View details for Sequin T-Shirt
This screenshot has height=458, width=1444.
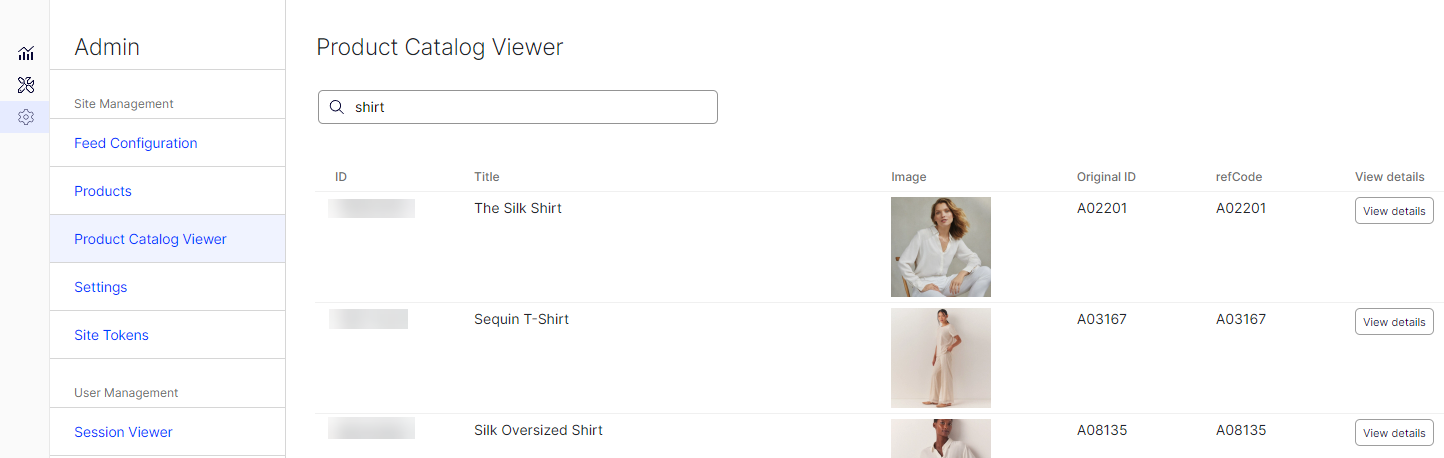click(1394, 322)
